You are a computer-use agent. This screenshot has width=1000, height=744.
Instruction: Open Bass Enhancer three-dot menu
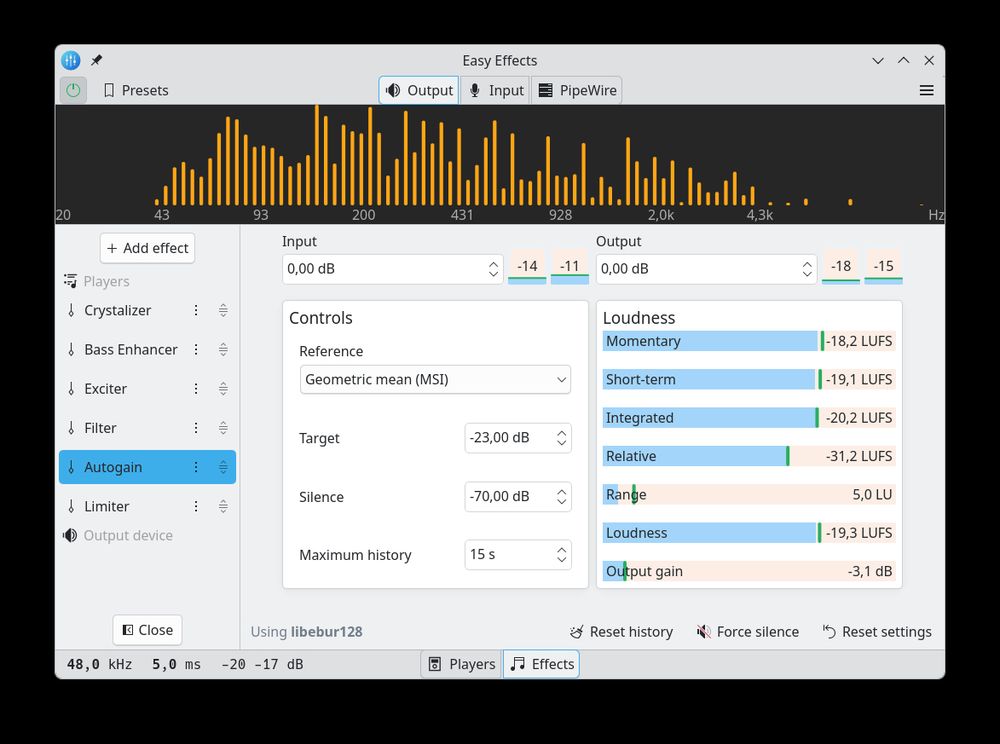[196, 349]
